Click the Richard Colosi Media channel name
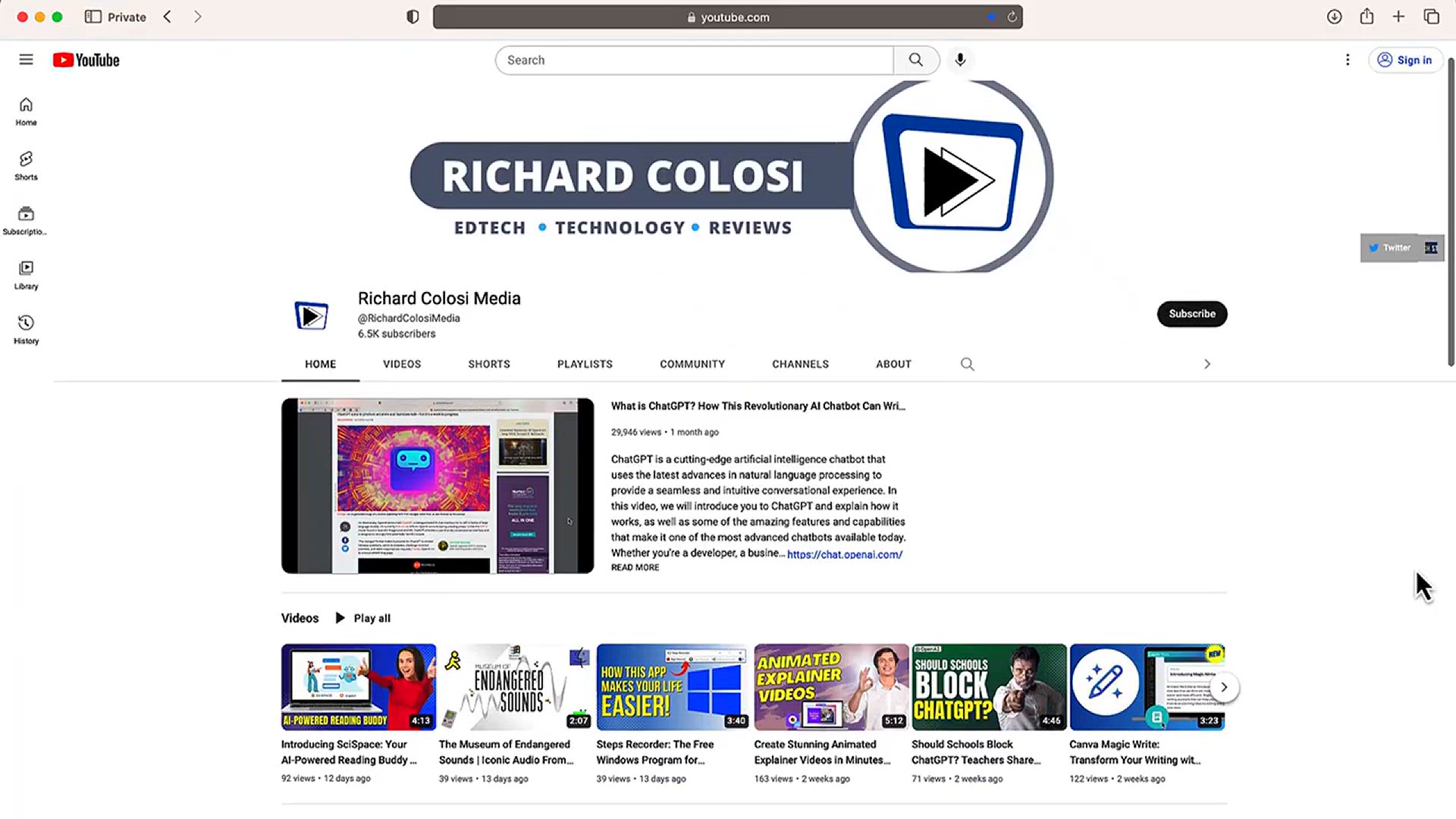1456x819 pixels. click(439, 299)
